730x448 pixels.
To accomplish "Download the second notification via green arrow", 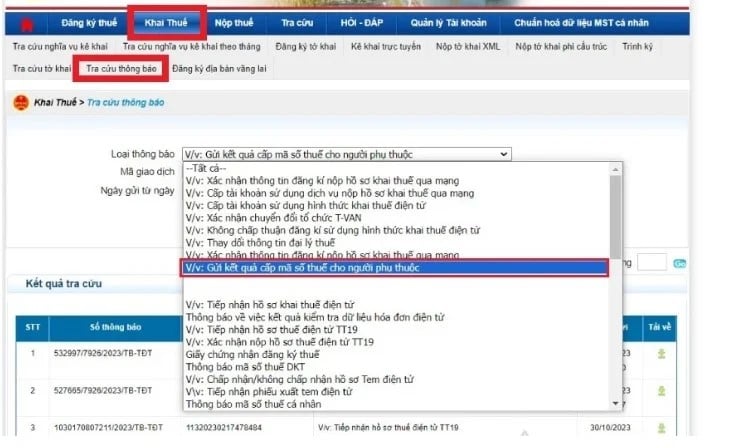I will 661,391.
